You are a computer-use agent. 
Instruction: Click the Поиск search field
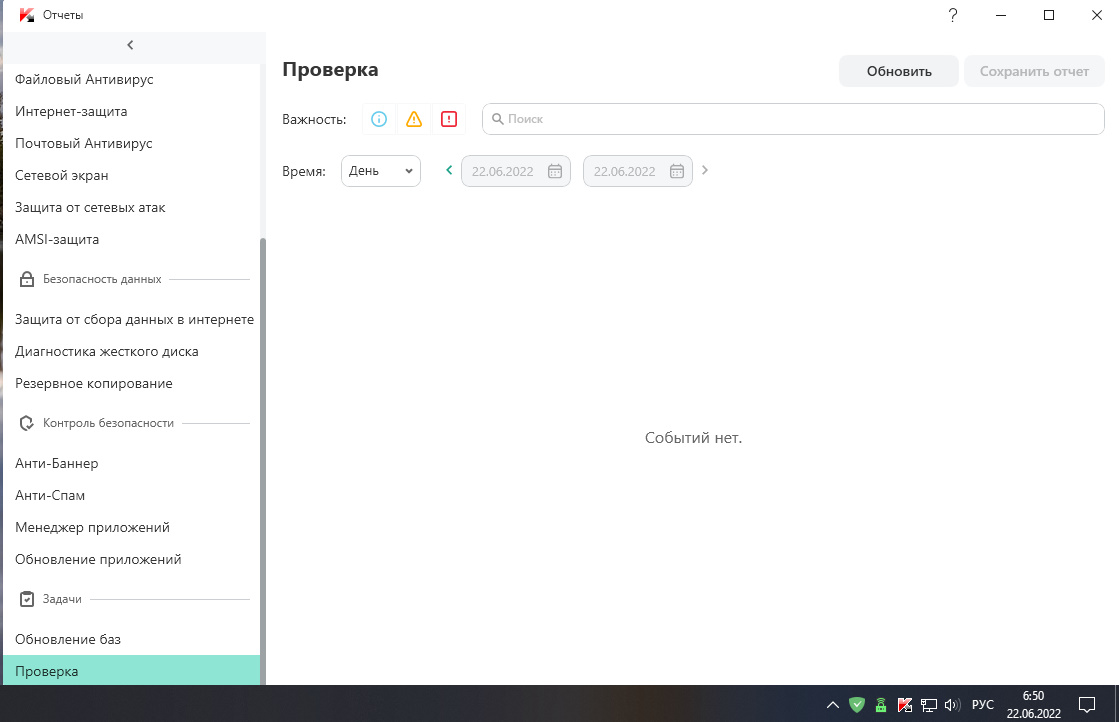click(x=794, y=119)
